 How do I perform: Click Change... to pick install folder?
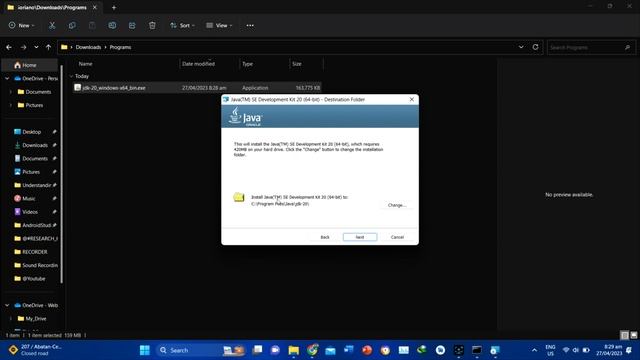(x=397, y=205)
